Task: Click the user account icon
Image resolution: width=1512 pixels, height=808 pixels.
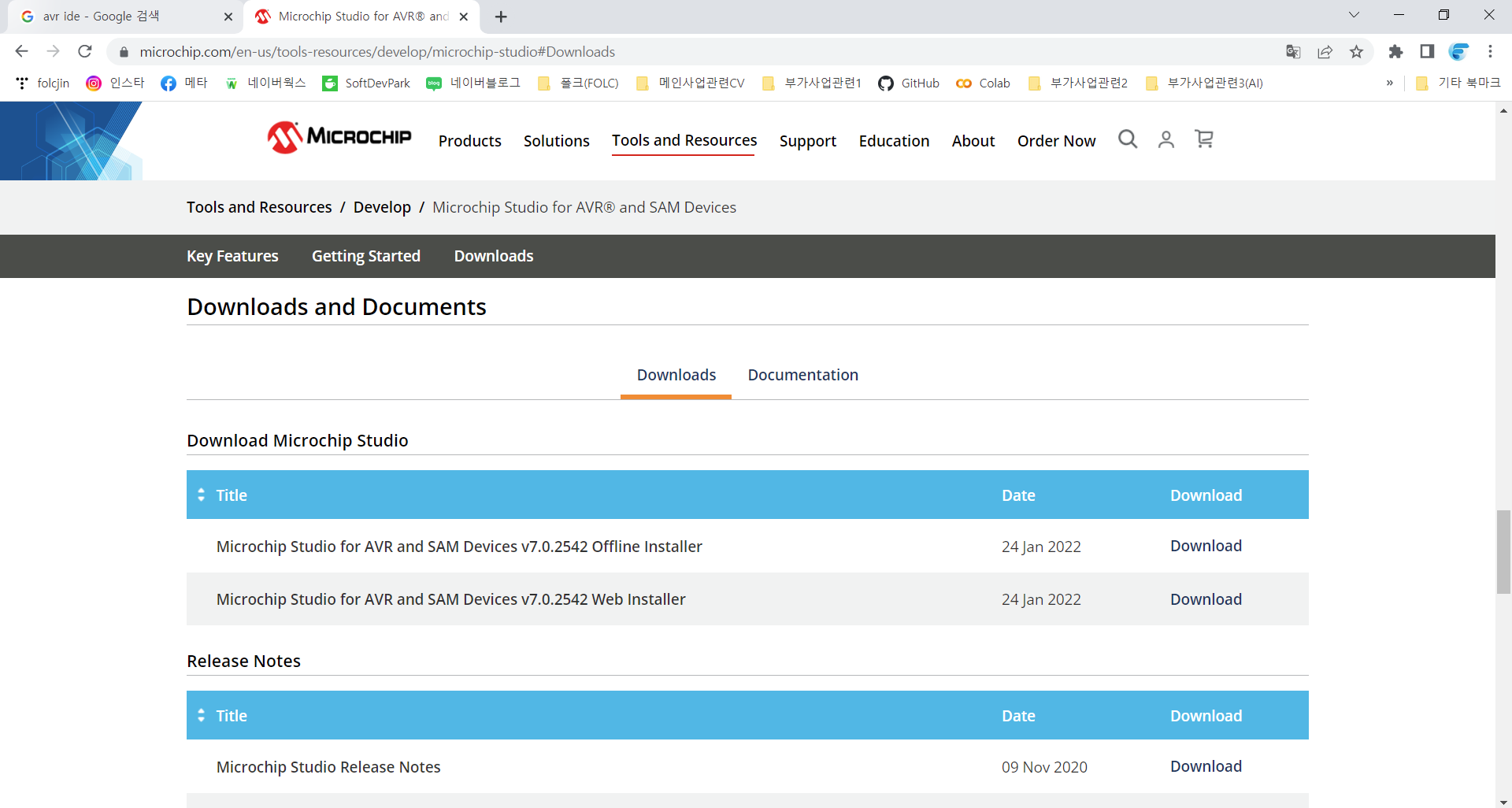Action: tap(1166, 139)
